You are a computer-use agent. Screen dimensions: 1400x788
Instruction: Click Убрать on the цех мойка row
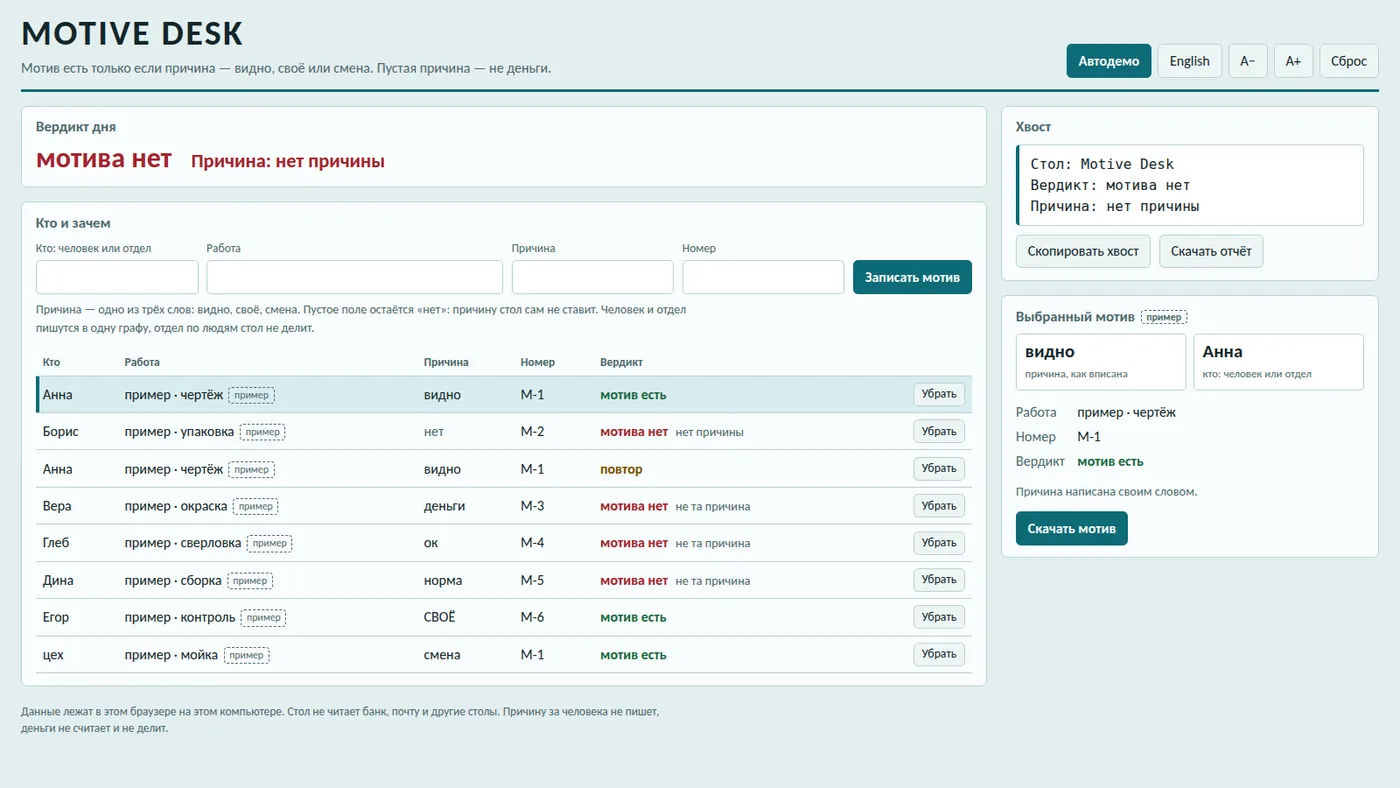[939, 654]
